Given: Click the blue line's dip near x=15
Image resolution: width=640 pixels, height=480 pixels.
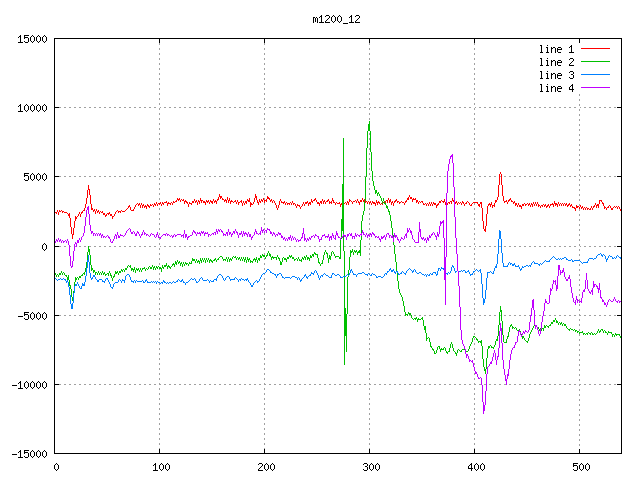Looking at the screenshot, I should pos(71,308).
